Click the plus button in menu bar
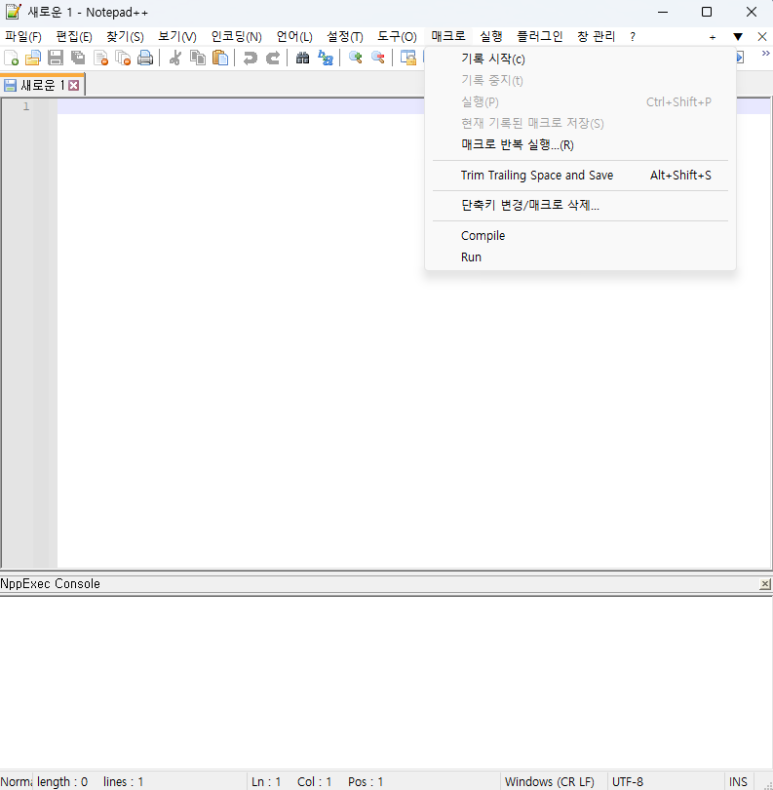The width and height of the screenshot is (773, 790). [x=713, y=37]
